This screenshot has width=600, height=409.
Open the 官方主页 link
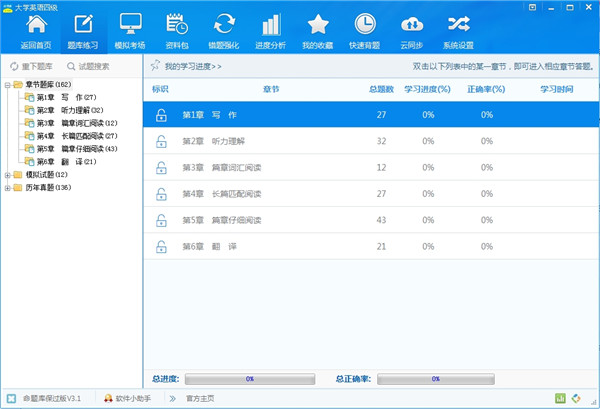pyautogui.click(x=200, y=399)
